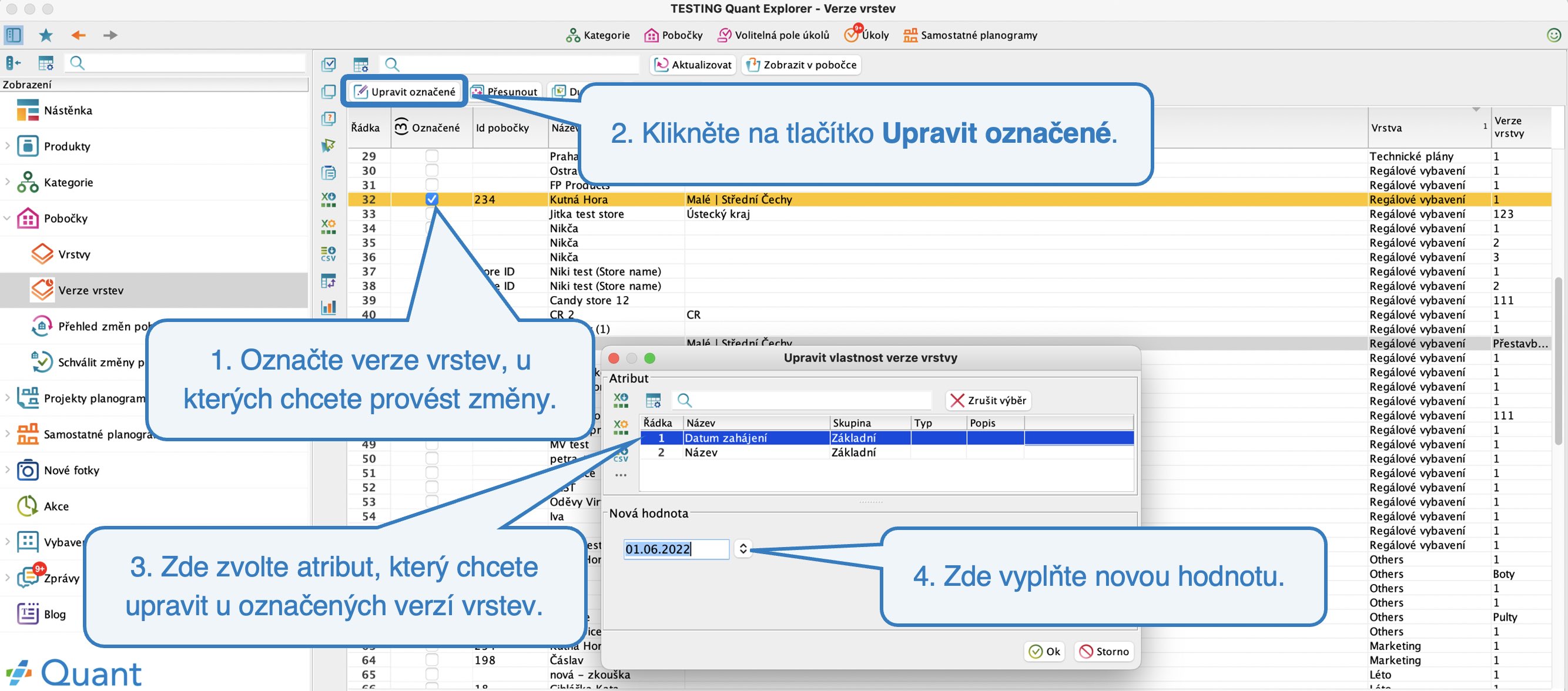Click the smiley feedback icon
1568x691 pixels.
click(1554, 35)
